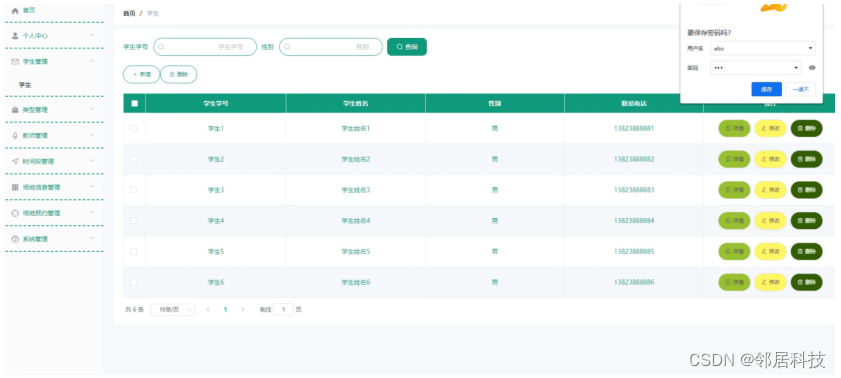Tick the checkbox for row 学生1
This screenshot has width=841, height=378.
134,129
